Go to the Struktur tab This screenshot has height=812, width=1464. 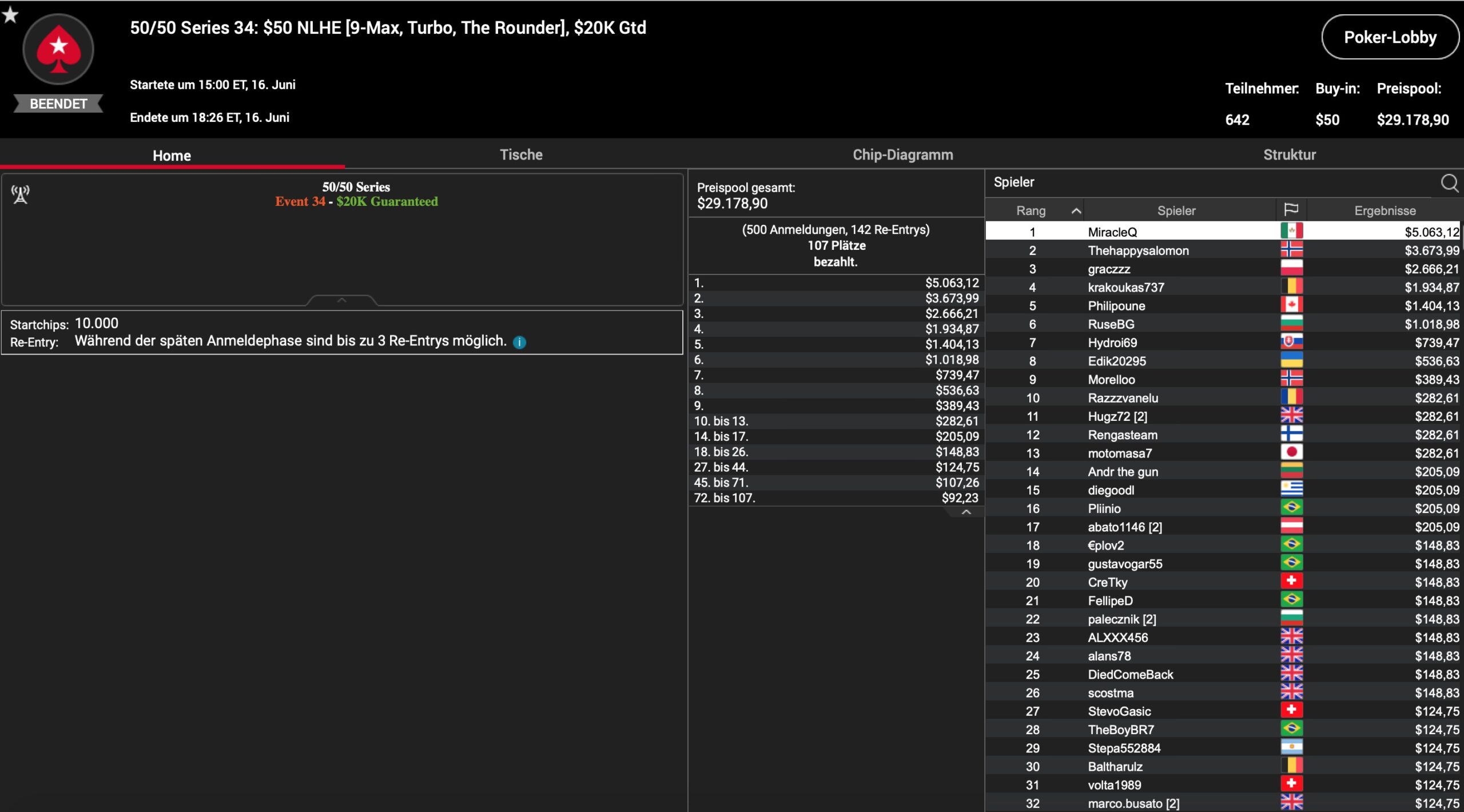click(1289, 154)
